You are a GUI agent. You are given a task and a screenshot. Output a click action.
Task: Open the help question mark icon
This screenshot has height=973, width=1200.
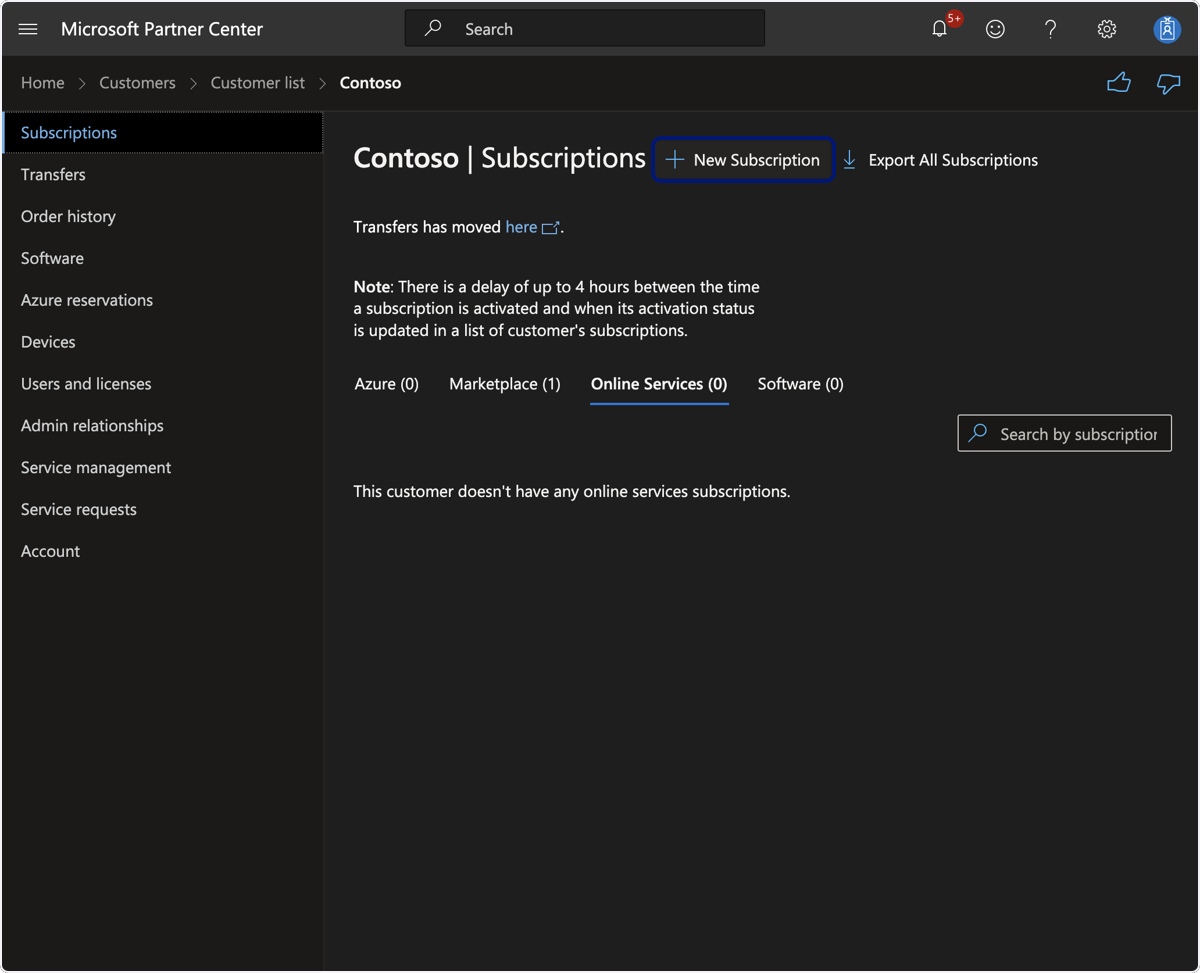(x=1050, y=29)
